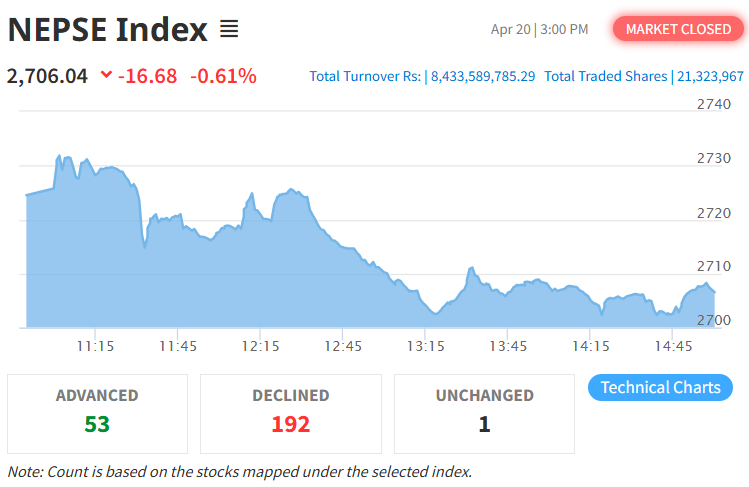
Task: Click the 11:15 time axis label
Action: [94, 346]
